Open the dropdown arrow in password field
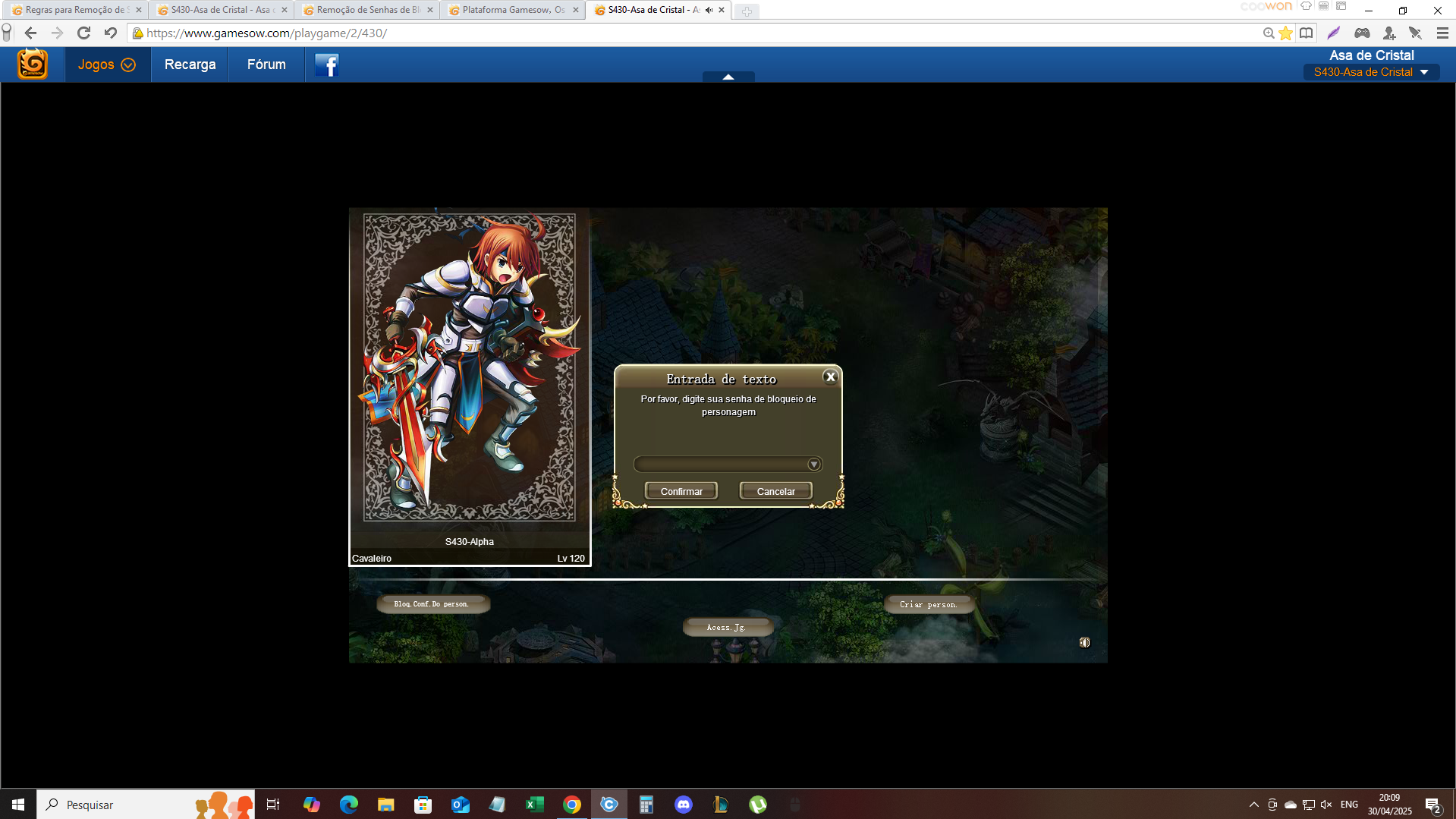Image resolution: width=1456 pixels, height=819 pixels. [x=813, y=464]
